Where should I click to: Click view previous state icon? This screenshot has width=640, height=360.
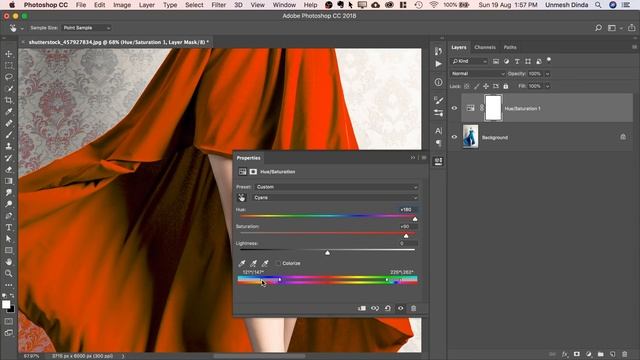click(375, 308)
